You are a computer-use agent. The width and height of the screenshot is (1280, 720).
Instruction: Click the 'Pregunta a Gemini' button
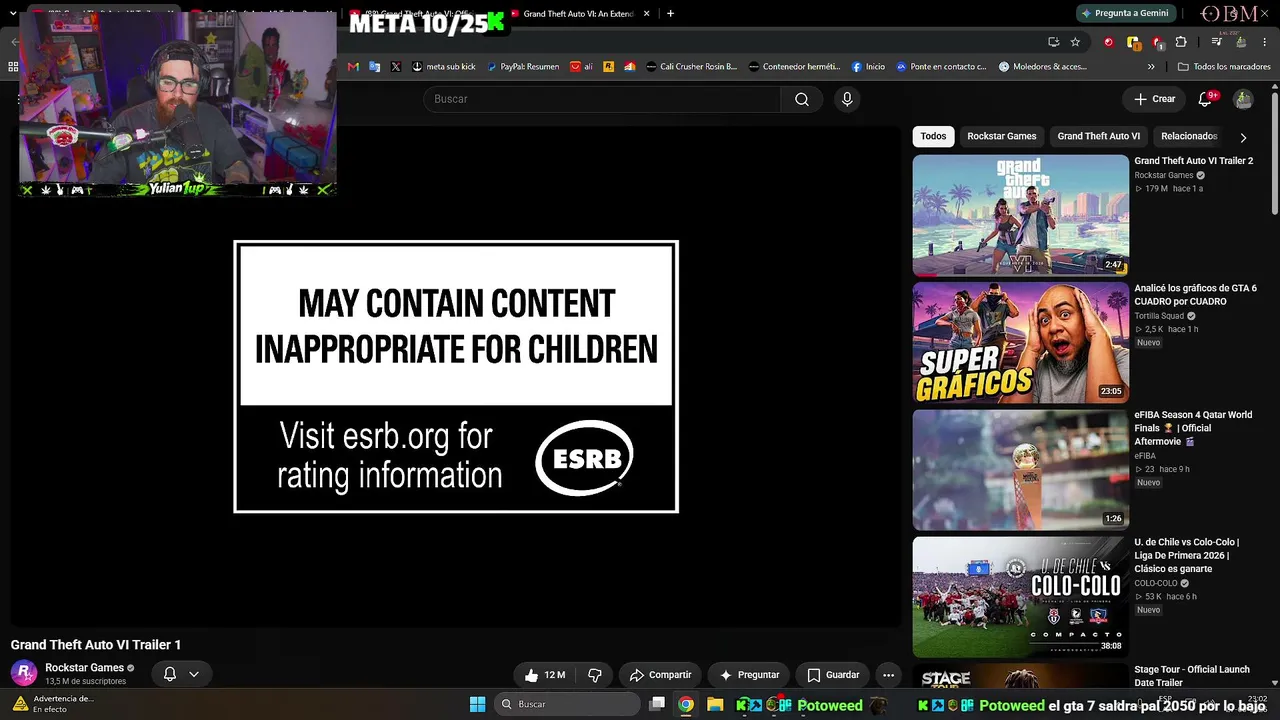tap(1124, 13)
